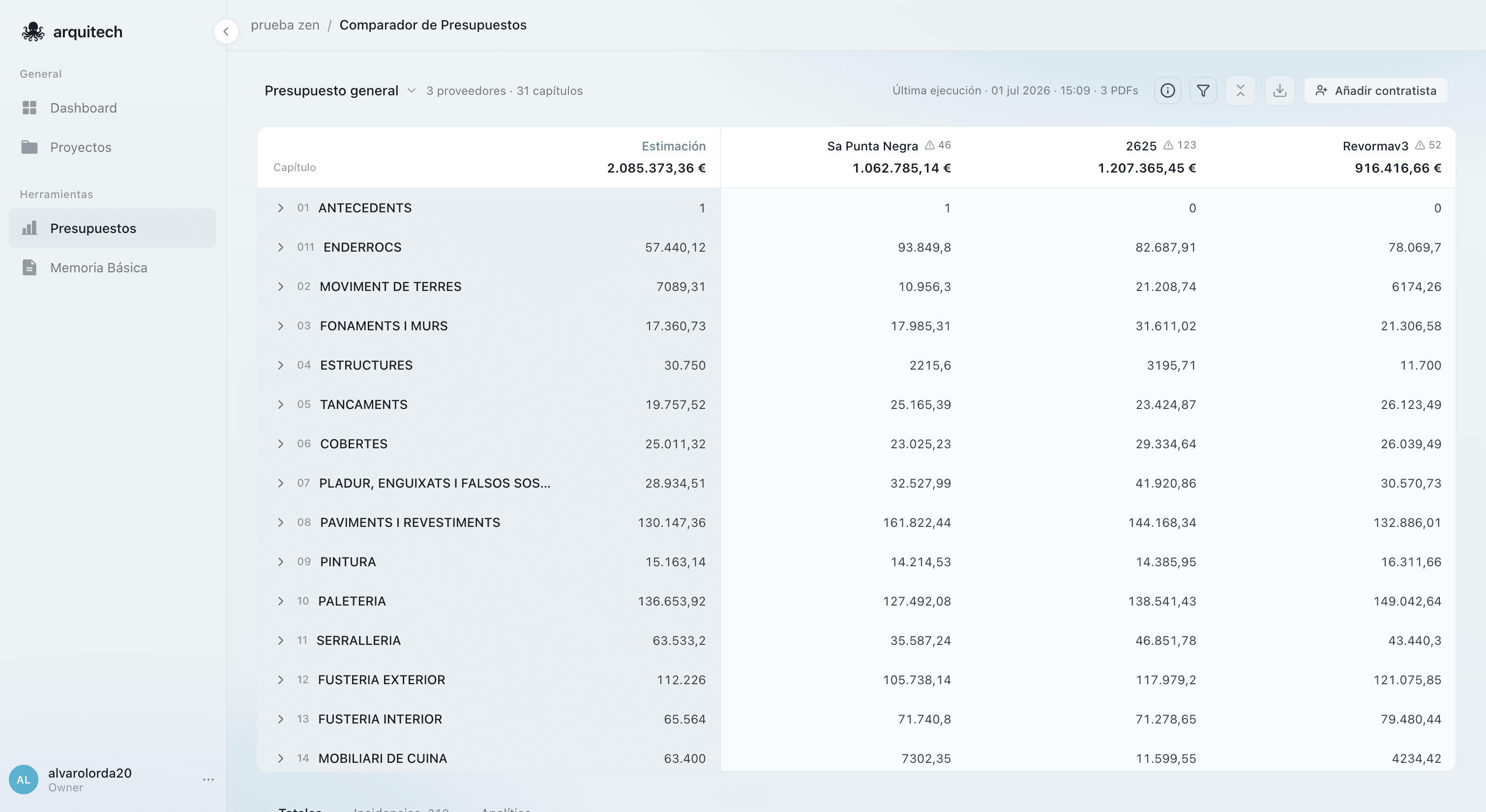Click the 2625 warning icon 123

point(1180,145)
